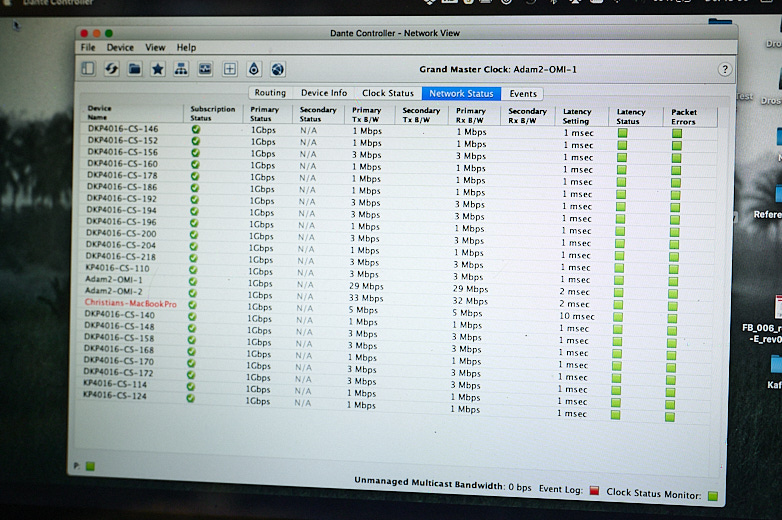Click the folder icon to load preset

(x=134, y=69)
